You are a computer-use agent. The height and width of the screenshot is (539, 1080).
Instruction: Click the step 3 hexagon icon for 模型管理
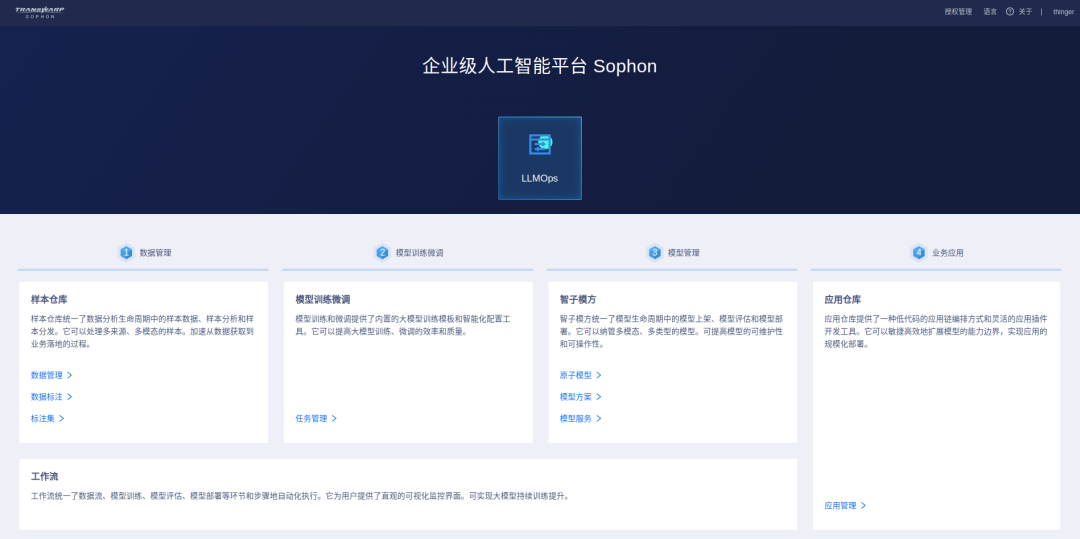point(654,253)
